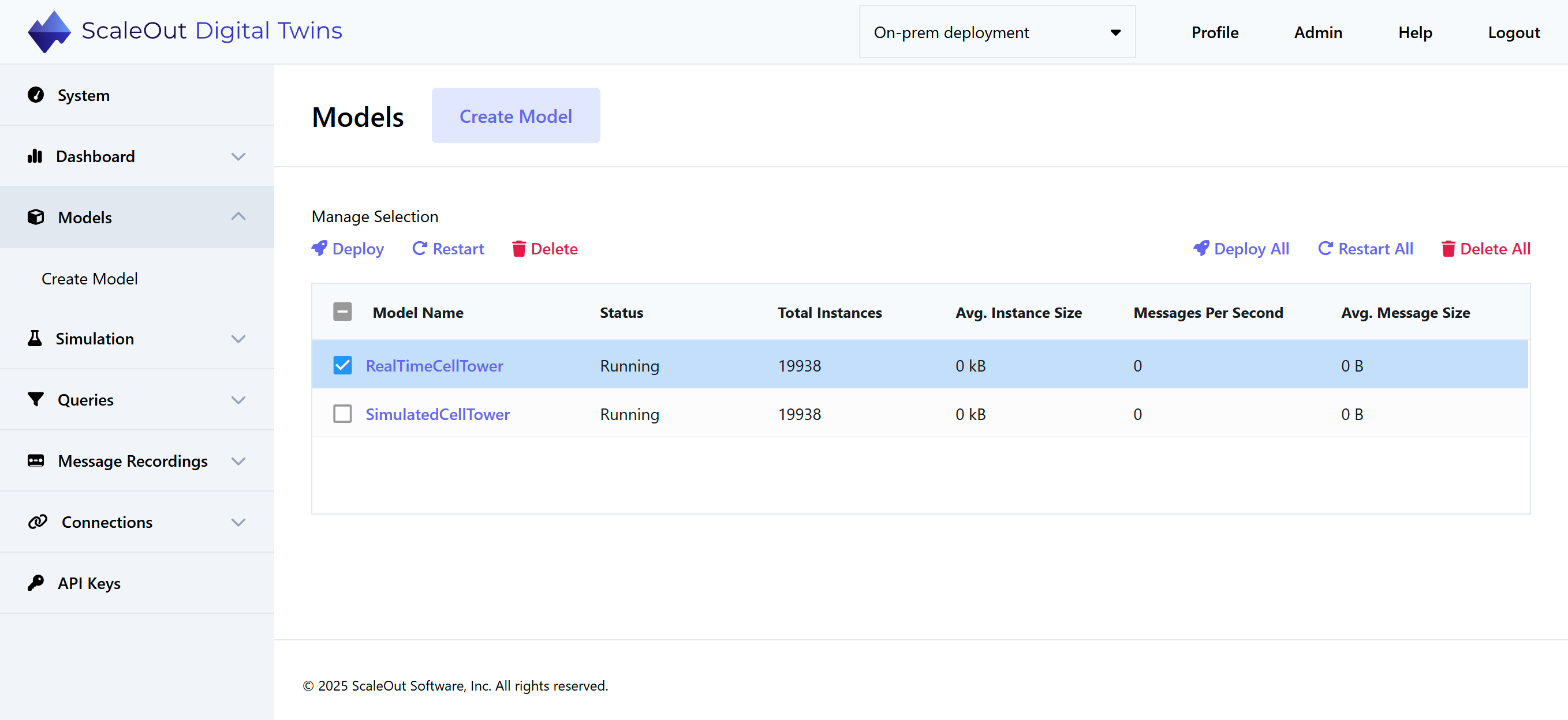Expand the Dashboard section chevron
1568x720 pixels.
tap(238, 156)
